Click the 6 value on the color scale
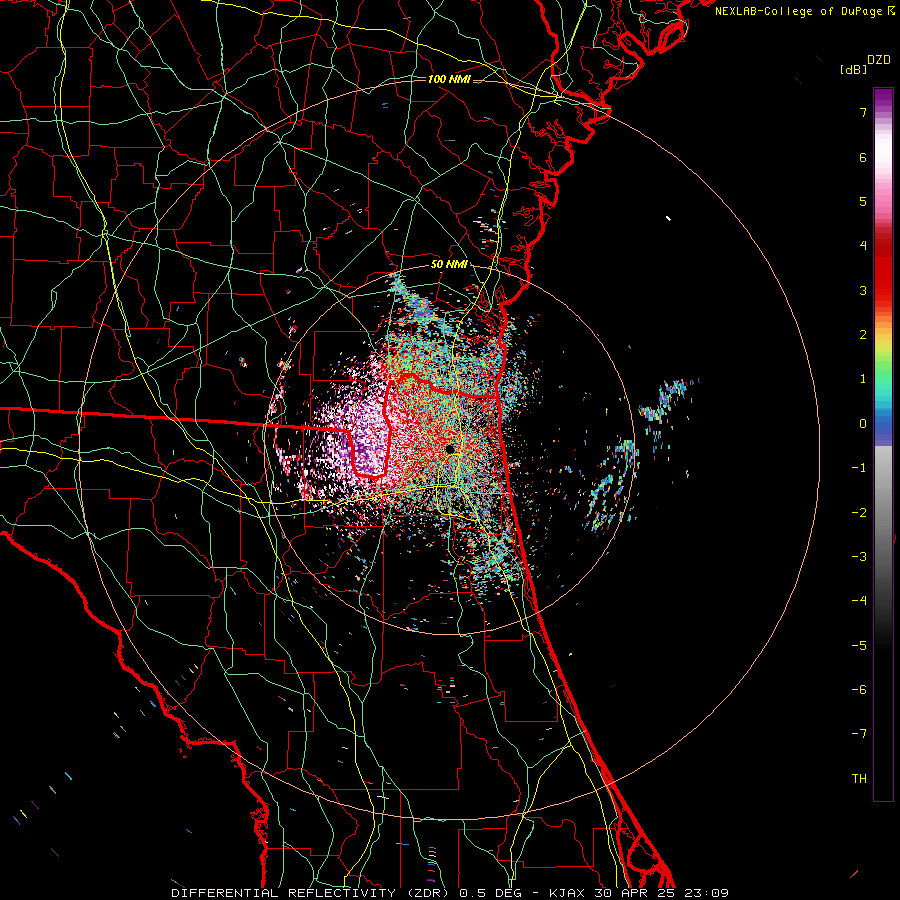 (863, 157)
